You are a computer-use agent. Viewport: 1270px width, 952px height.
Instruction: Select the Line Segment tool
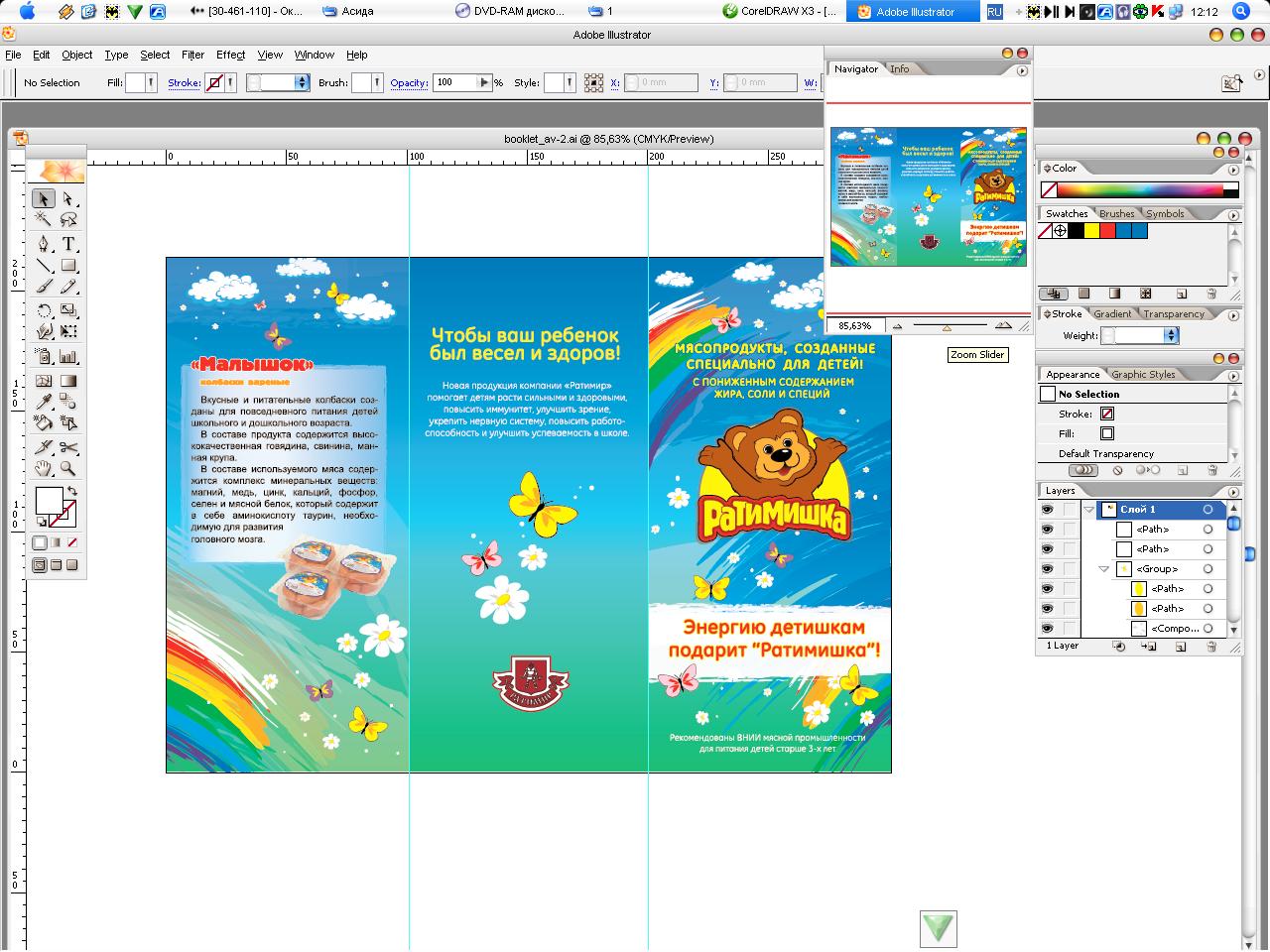tap(44, 265)
